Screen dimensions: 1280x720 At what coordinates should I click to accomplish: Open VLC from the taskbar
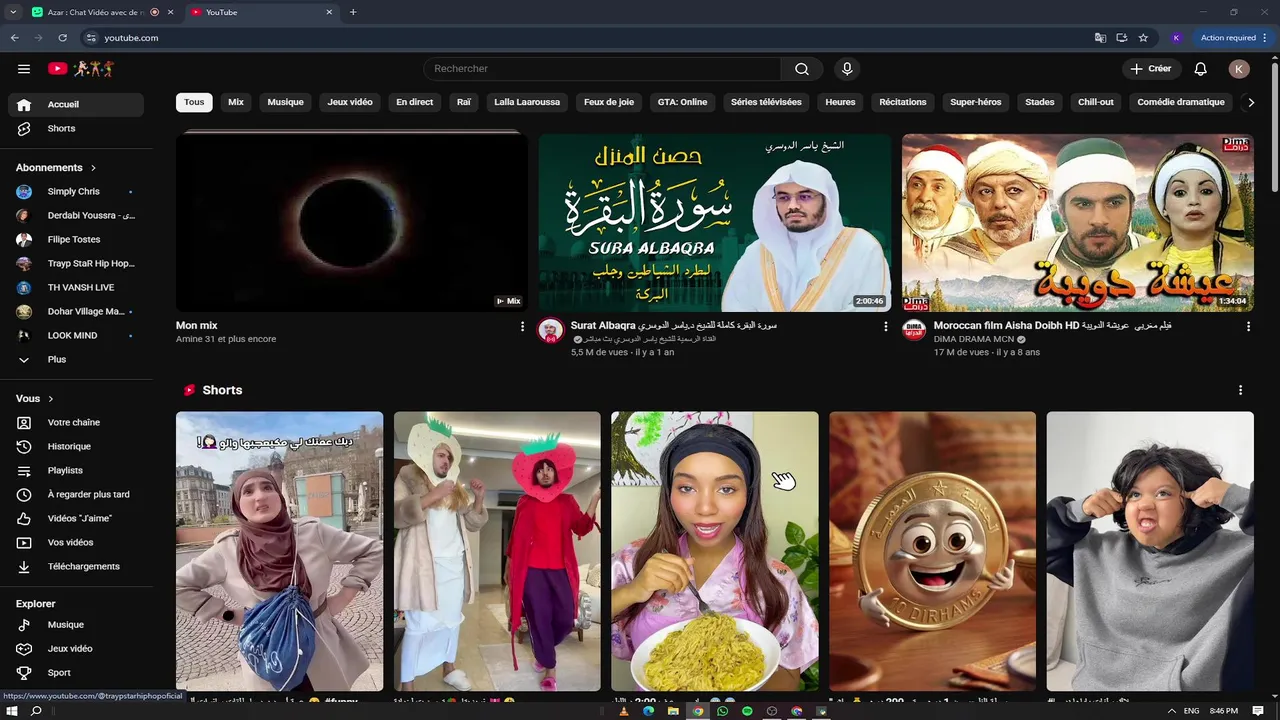click(x=625, y=711)
